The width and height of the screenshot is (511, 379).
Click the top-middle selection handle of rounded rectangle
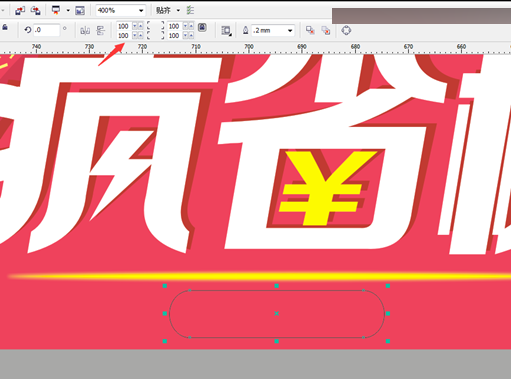tap(276, 286)
